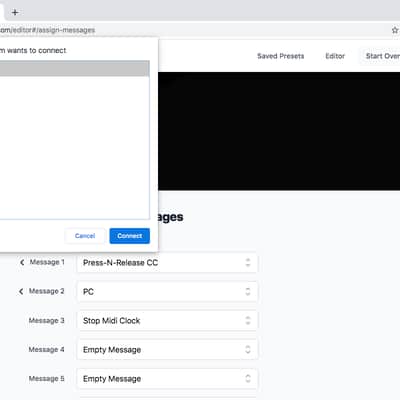Click the Message 5 stepper arrows

pyautogui.click(x=248, y=378)
